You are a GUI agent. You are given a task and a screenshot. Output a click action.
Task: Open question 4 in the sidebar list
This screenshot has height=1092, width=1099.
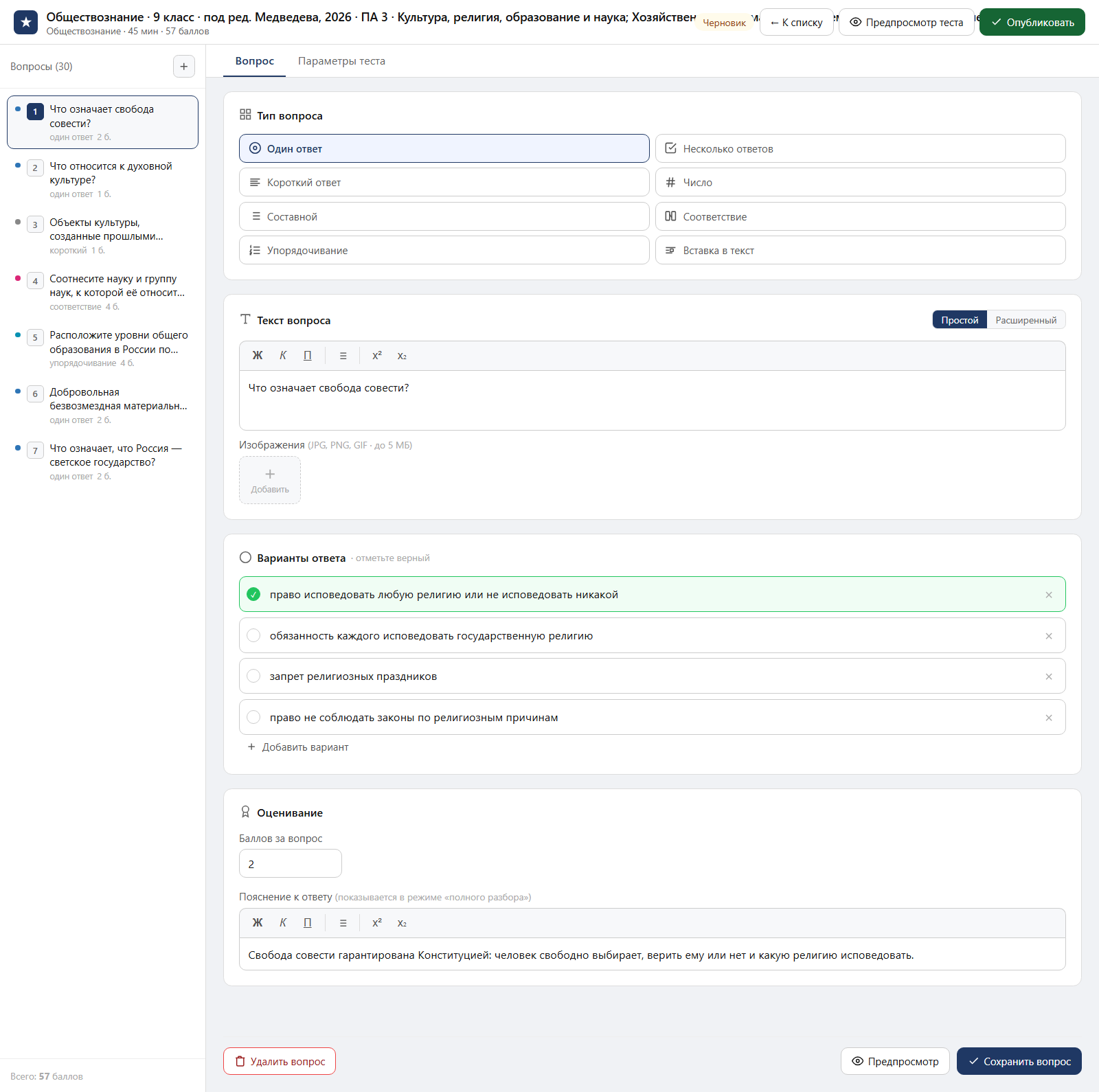[102, 292]
